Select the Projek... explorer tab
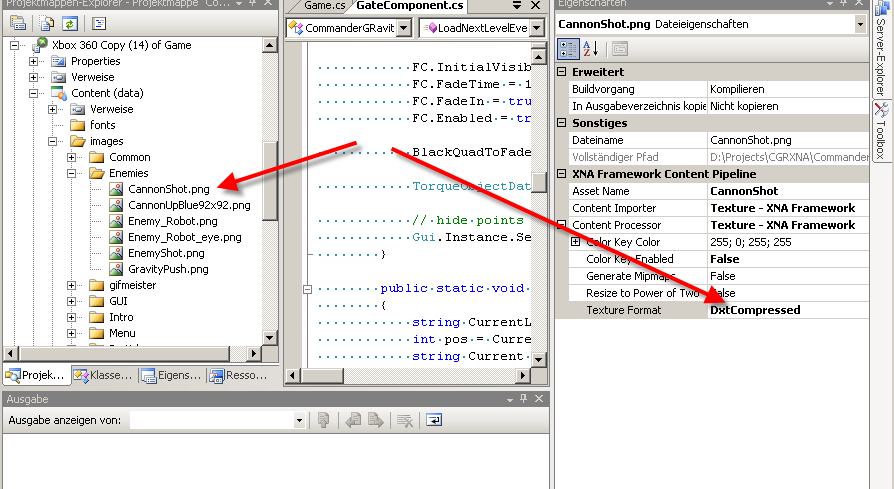The height and width of the screenshot is (489, 894). (36, 375)
